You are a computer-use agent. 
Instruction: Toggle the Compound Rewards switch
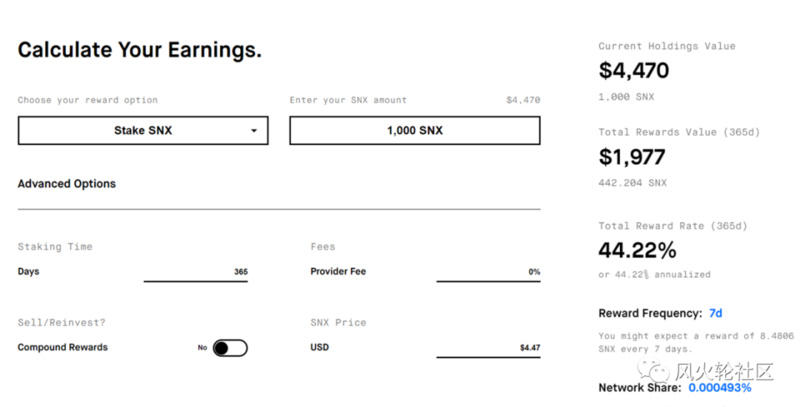point(230,348)
